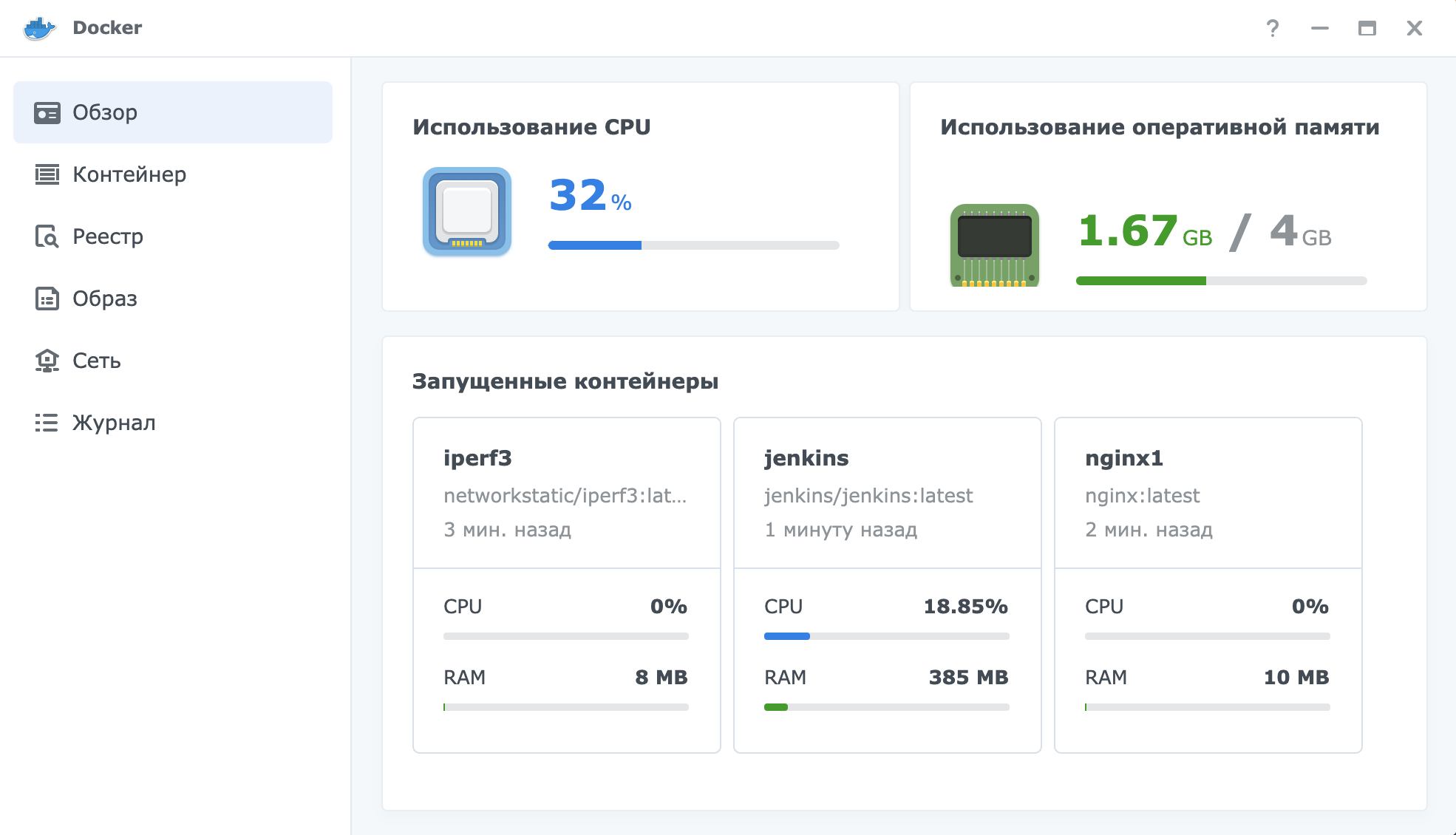Image resolution: width=1456 pixels, height=835 pixels.
Task: Click the Реестр magnifier icon
Action: click(x=47, y=236)
